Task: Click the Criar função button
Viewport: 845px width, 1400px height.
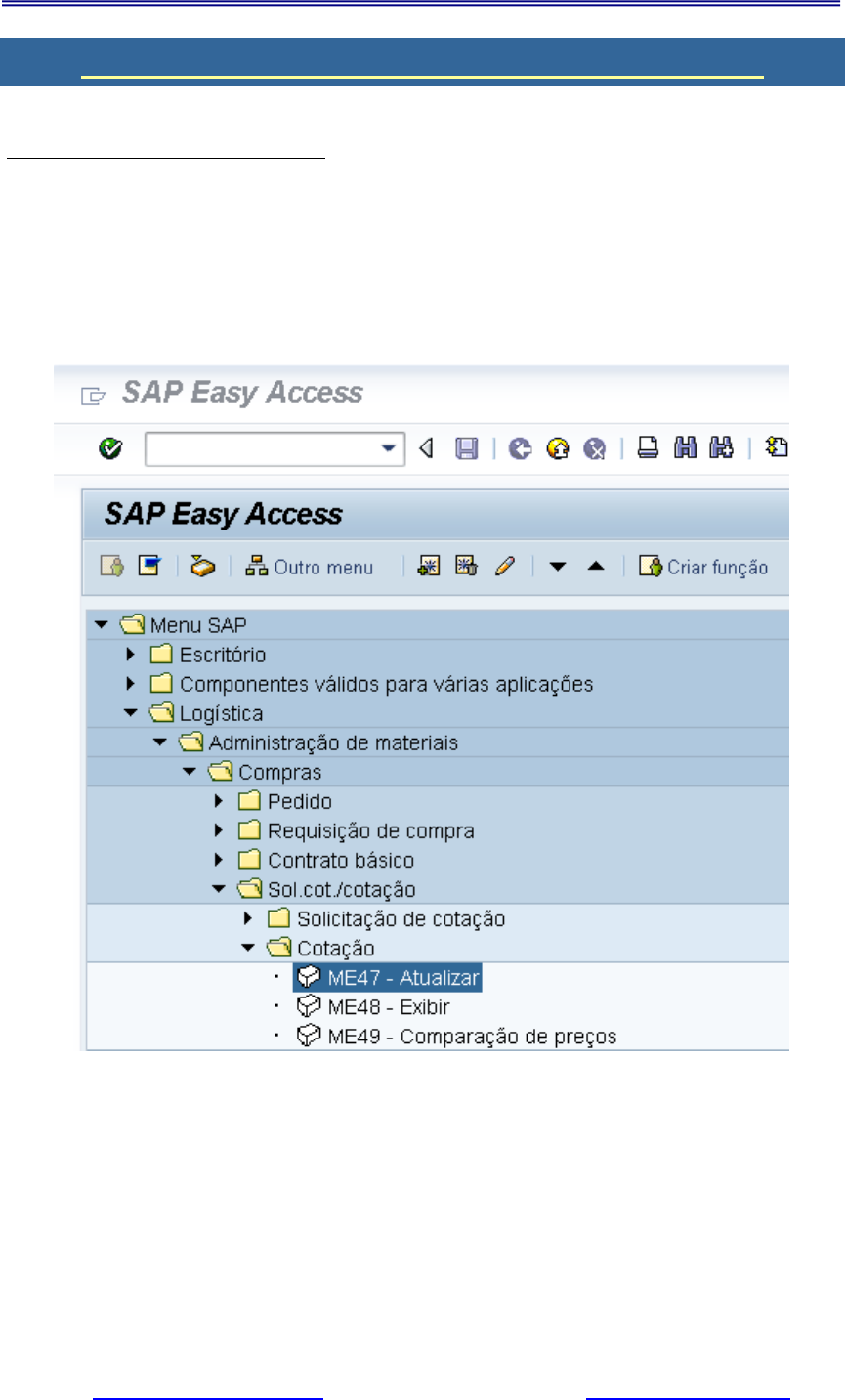Action: 703,567
